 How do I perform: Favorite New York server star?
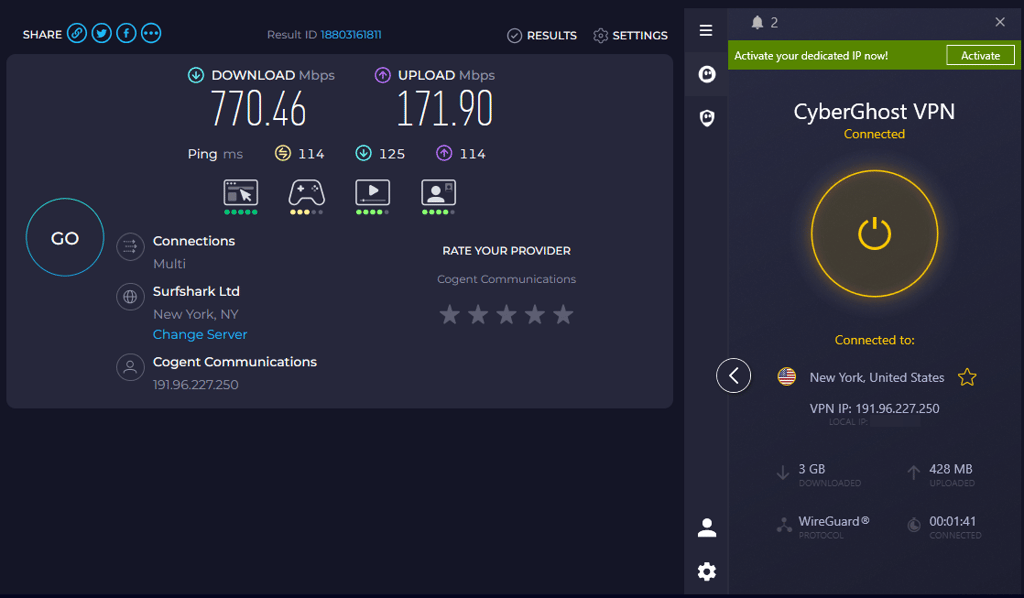pyautogui.click(x=967, y=377)
